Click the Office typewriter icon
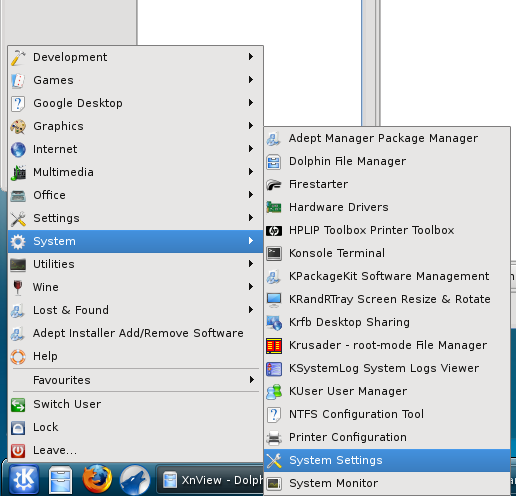 click(x=18, y=195)
